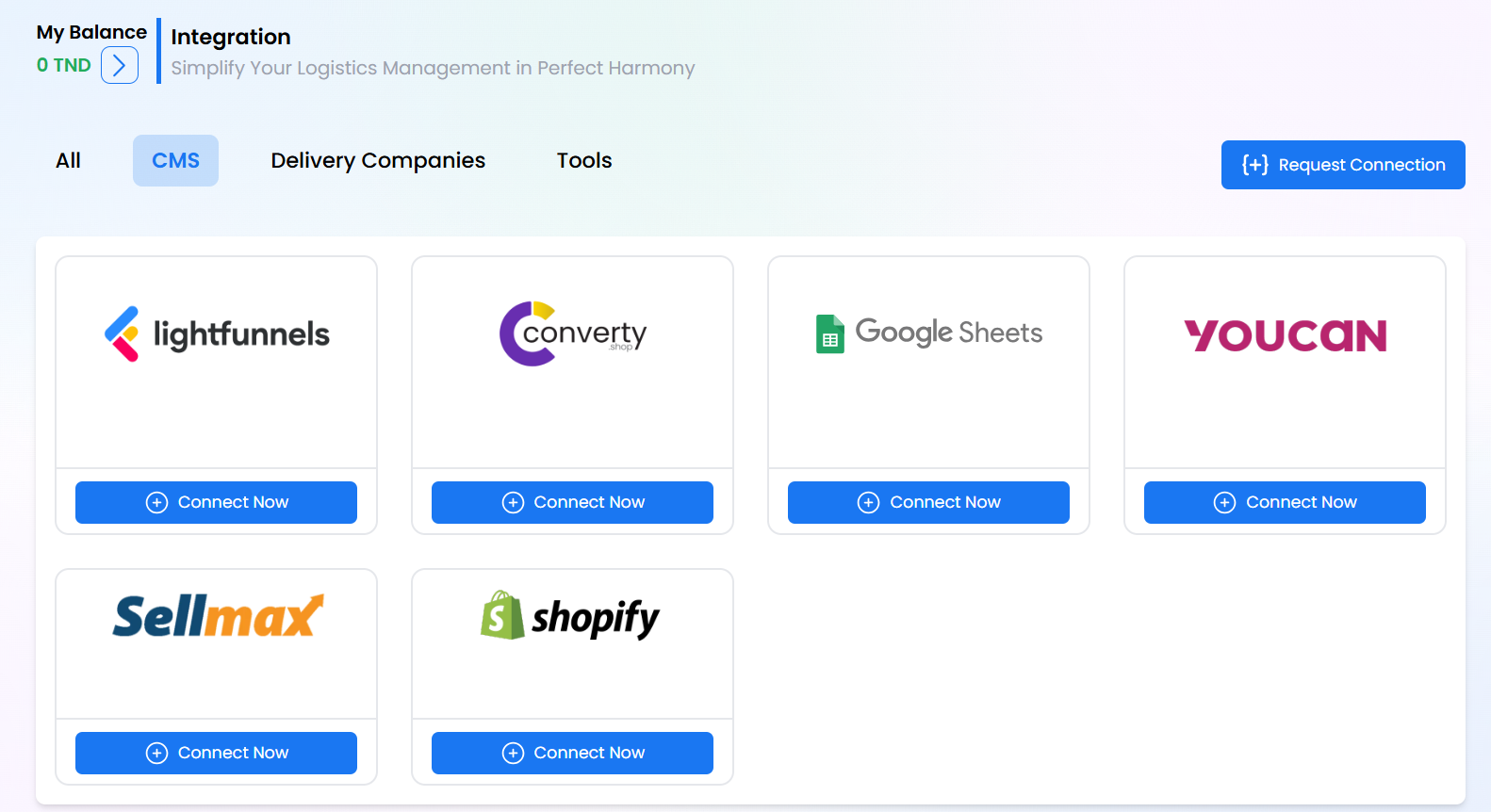Click the Integration page heading

[231, 37]
